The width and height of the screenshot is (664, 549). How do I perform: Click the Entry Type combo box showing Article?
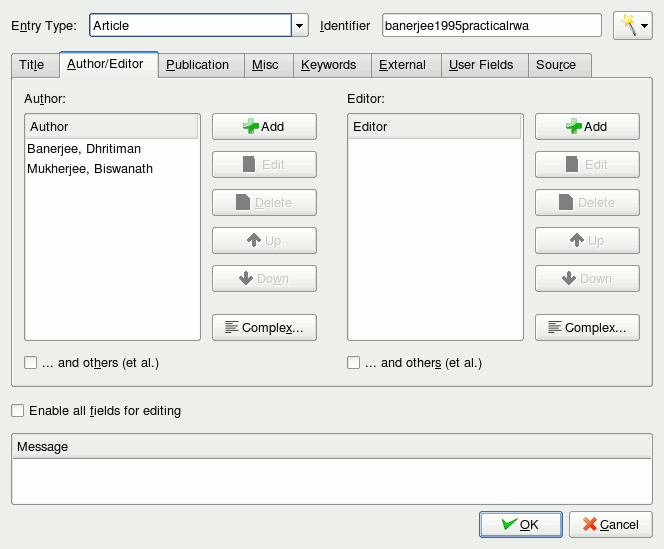coord(190,25)
